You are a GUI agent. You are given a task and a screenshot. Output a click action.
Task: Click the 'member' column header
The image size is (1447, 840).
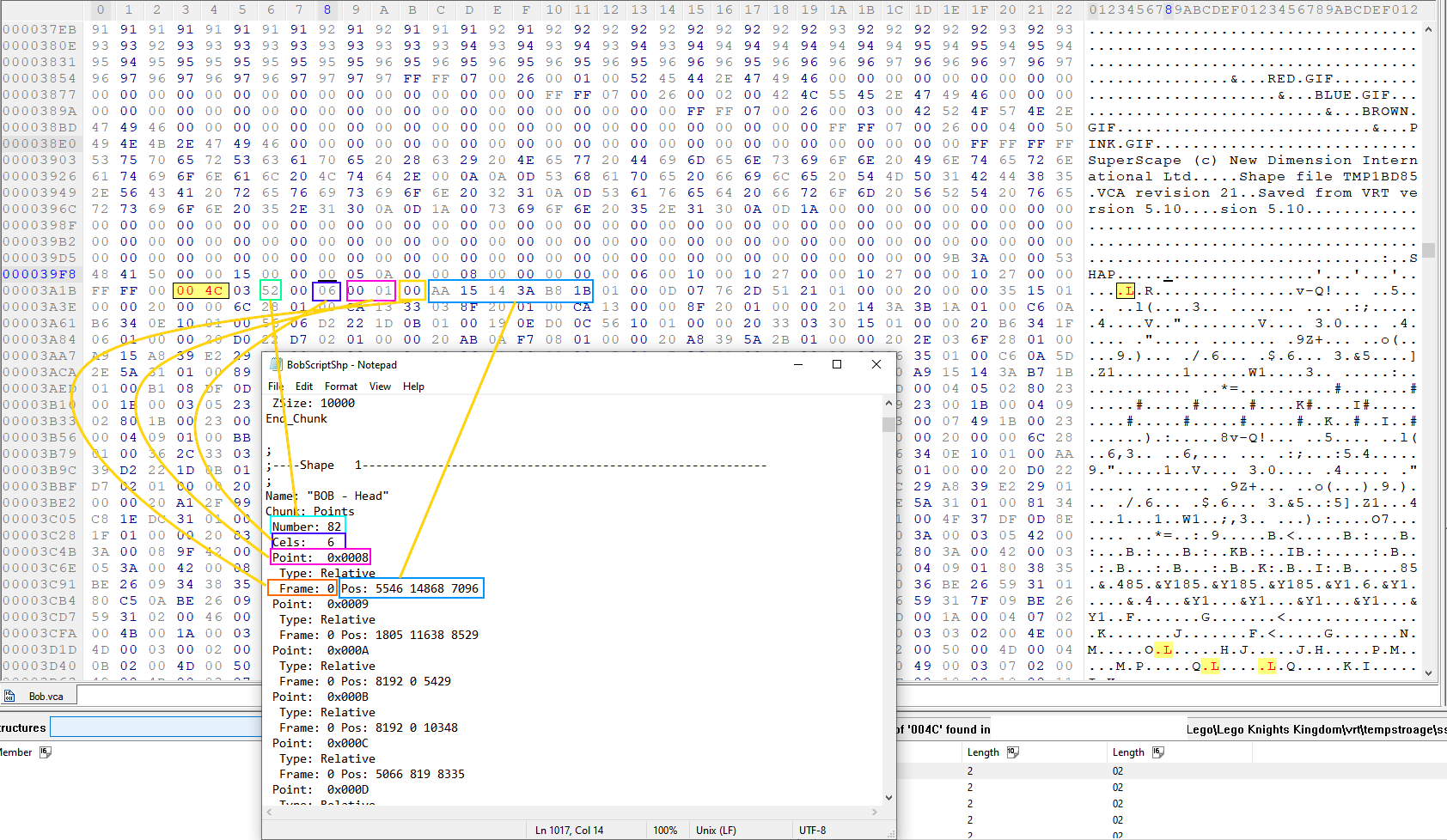[x=15, y=752]
